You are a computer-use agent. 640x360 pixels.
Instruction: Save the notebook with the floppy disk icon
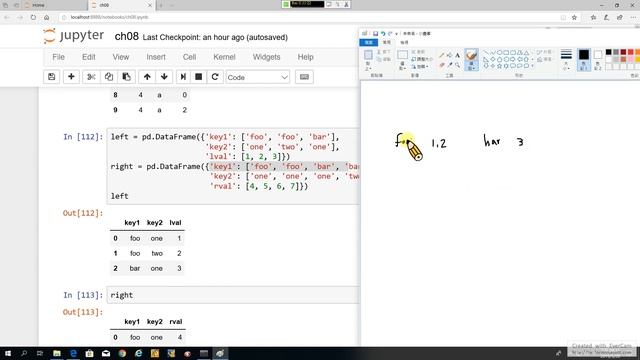[51, 77]
